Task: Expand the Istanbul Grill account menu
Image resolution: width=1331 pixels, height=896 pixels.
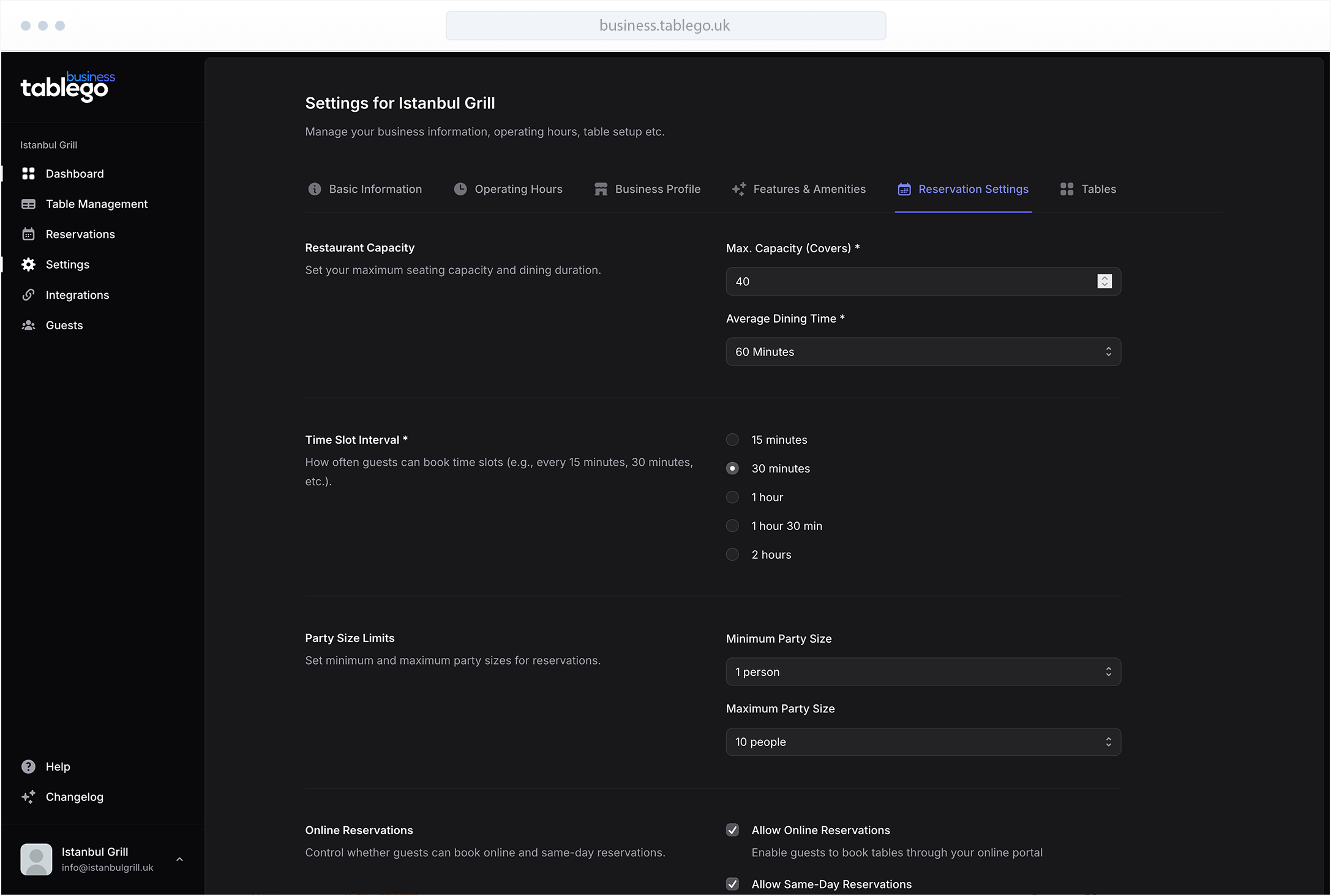Action: (179, 859)
